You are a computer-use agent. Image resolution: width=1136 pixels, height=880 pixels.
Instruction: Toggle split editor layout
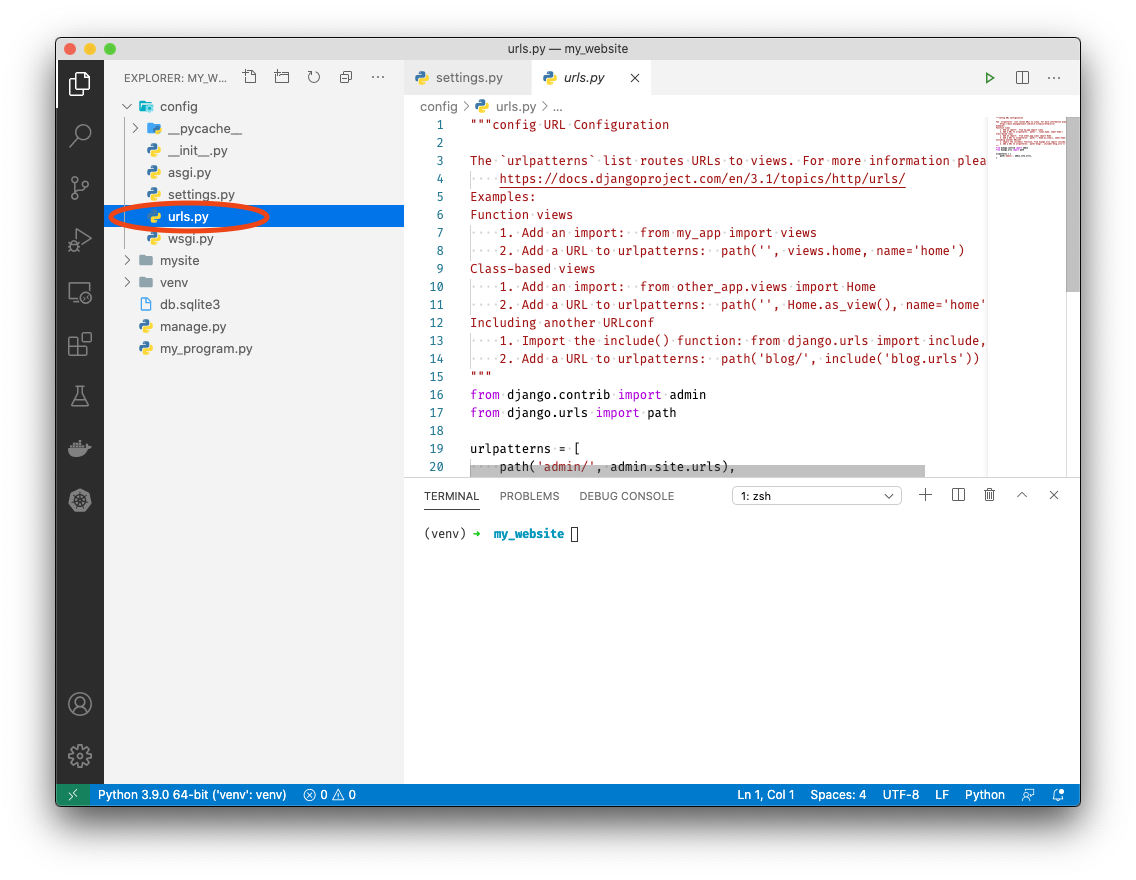(1022, 78)
